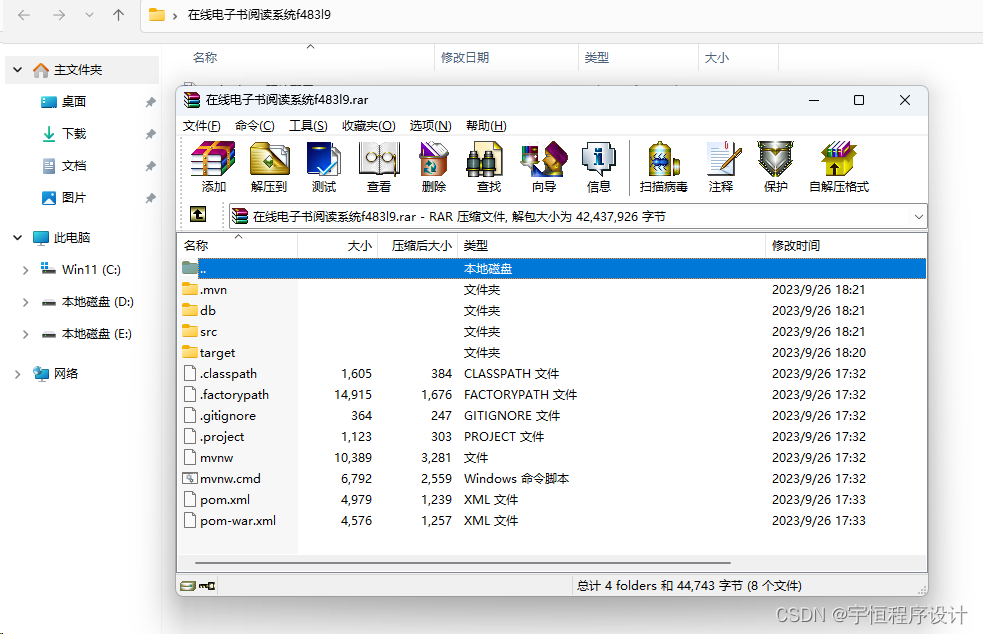983x634 pixels.
Task: Click Explorer Back navigation arrow
Action: pos(24,15)
